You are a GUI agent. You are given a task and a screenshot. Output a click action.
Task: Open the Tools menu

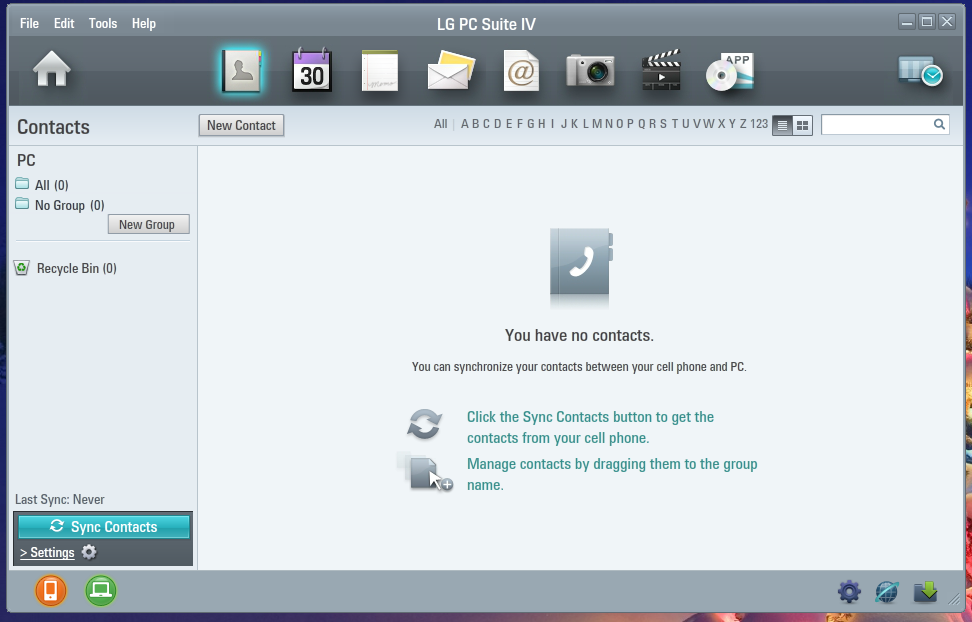pyautogui.click(x=103, y=24)
